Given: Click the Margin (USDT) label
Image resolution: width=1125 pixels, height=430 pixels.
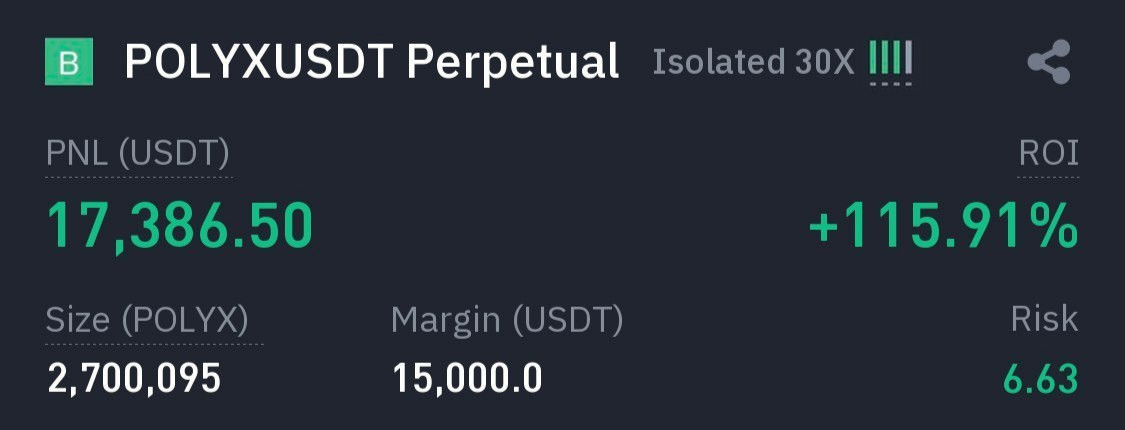Looking at the screenshot, I should (x=506, y=320).
